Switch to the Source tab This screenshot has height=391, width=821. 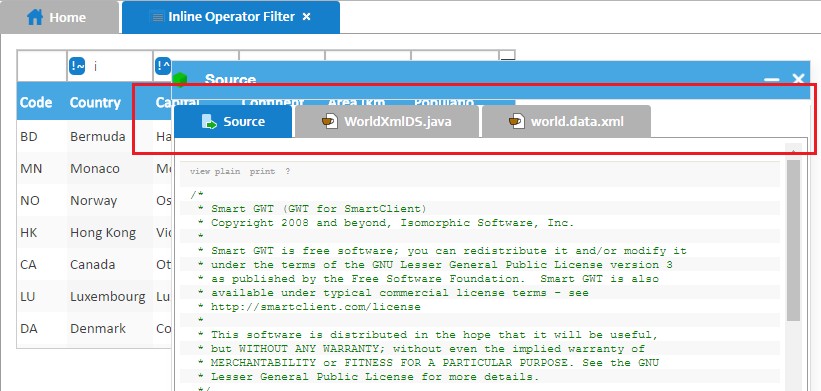(x=233, y=121)
